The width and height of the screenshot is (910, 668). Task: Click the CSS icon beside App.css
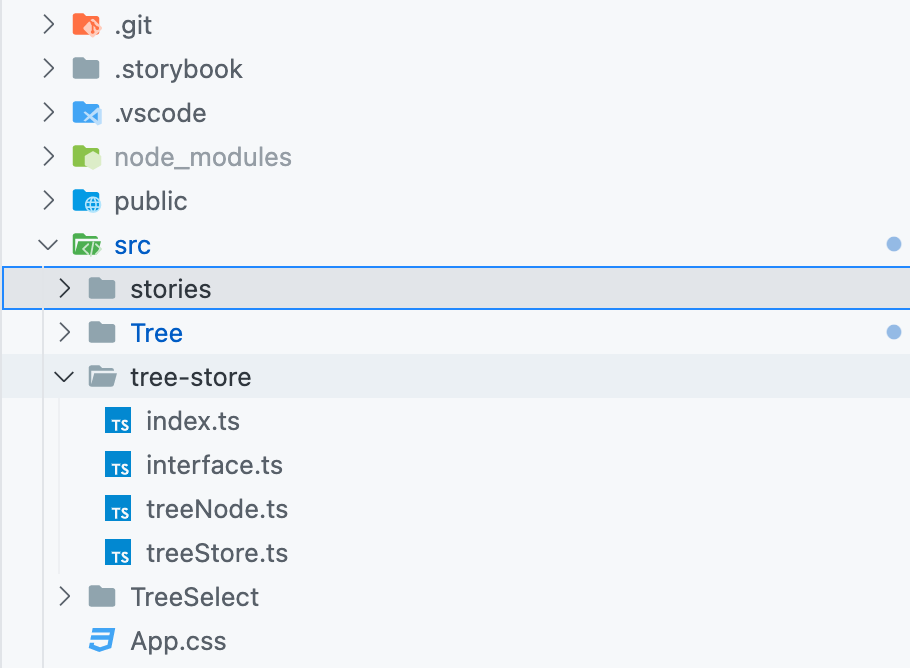102,641
